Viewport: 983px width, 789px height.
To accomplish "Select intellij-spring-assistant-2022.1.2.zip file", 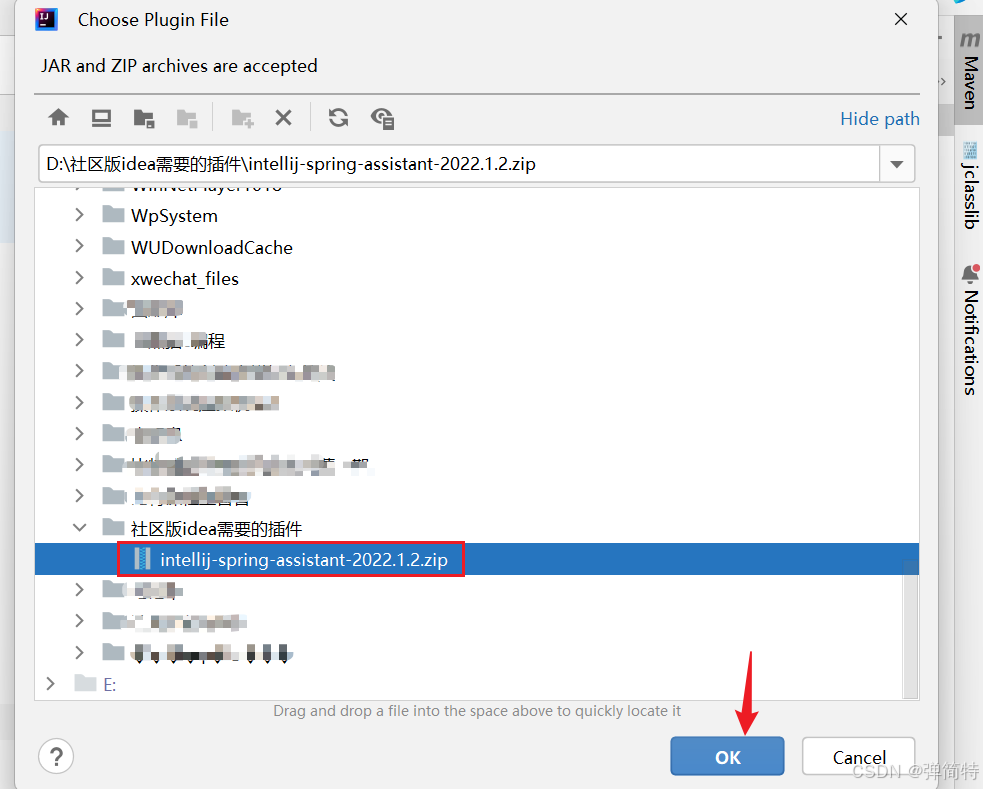I will point(476,559).
